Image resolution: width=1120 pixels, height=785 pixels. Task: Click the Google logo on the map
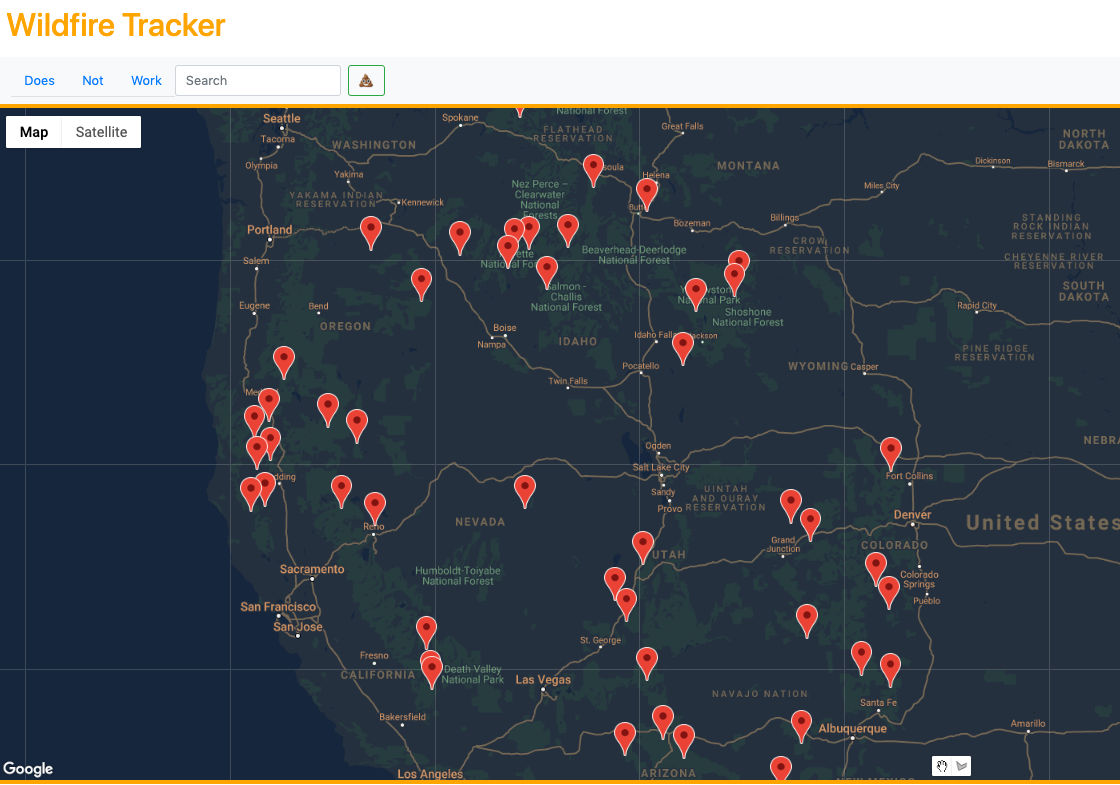click(x=28, y=769)
